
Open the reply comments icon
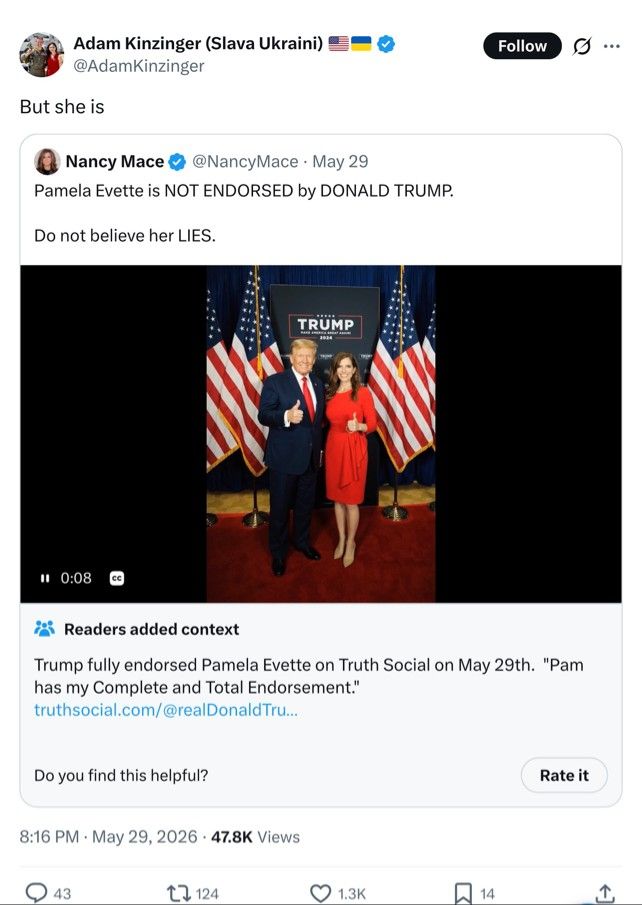pos(36,893)
